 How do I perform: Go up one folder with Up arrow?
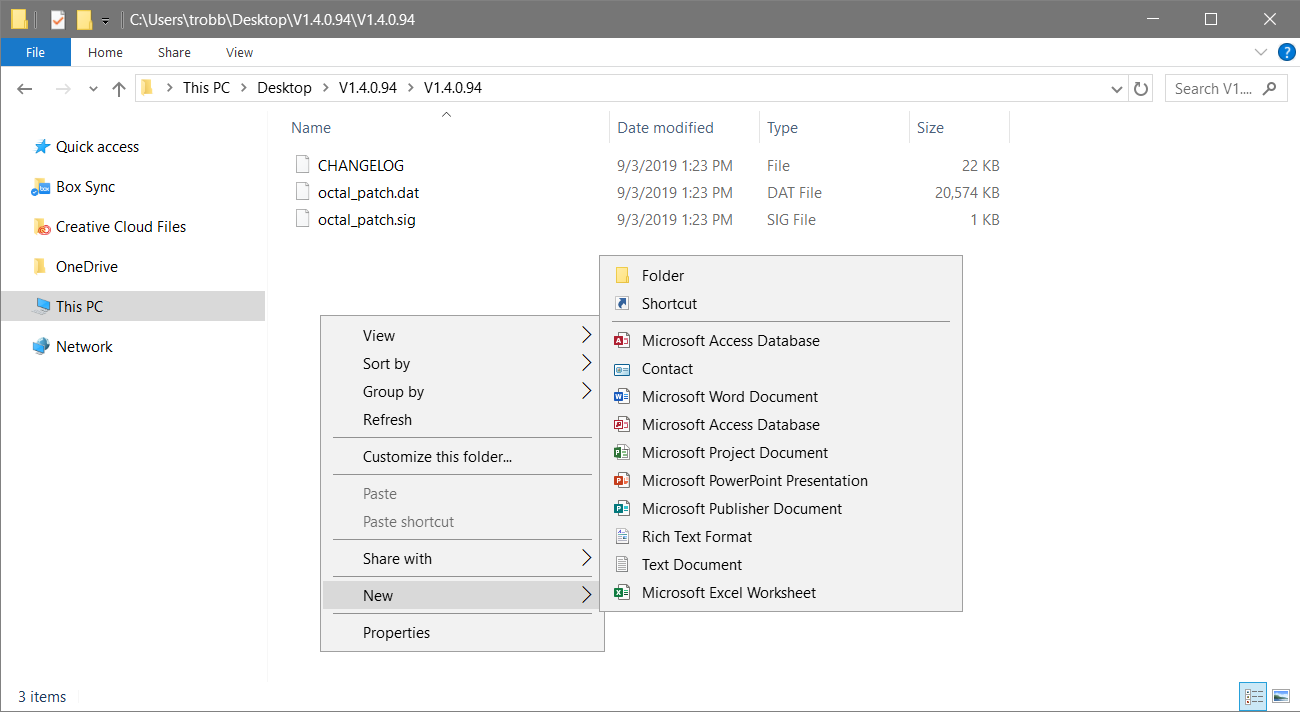pyautogui.click(x=119, y=88)
